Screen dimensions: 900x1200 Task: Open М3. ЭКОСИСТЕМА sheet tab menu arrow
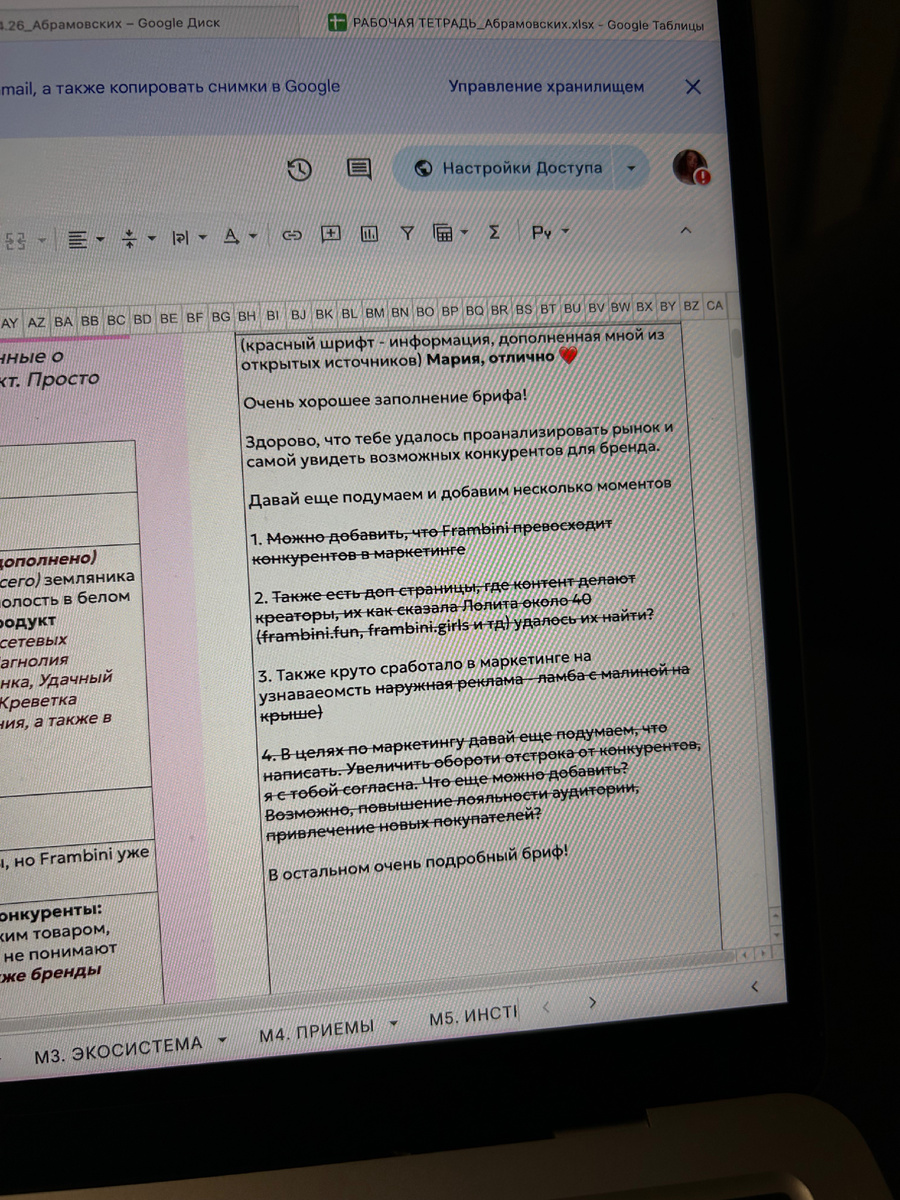222,1039
